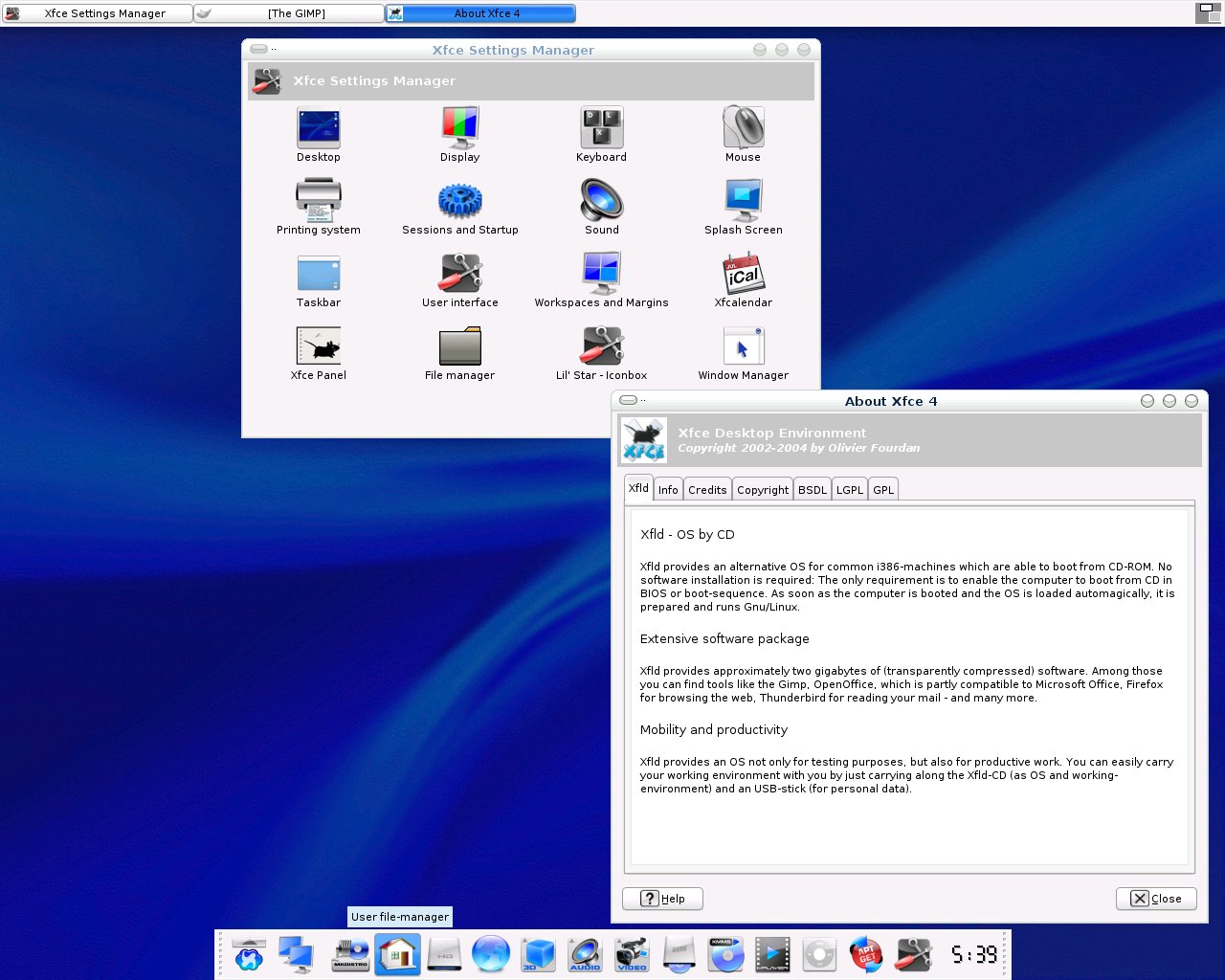The width and height of the screenshot is (1225, 980).
Task: Switch to the GPL tab
Action: (883, 489)
